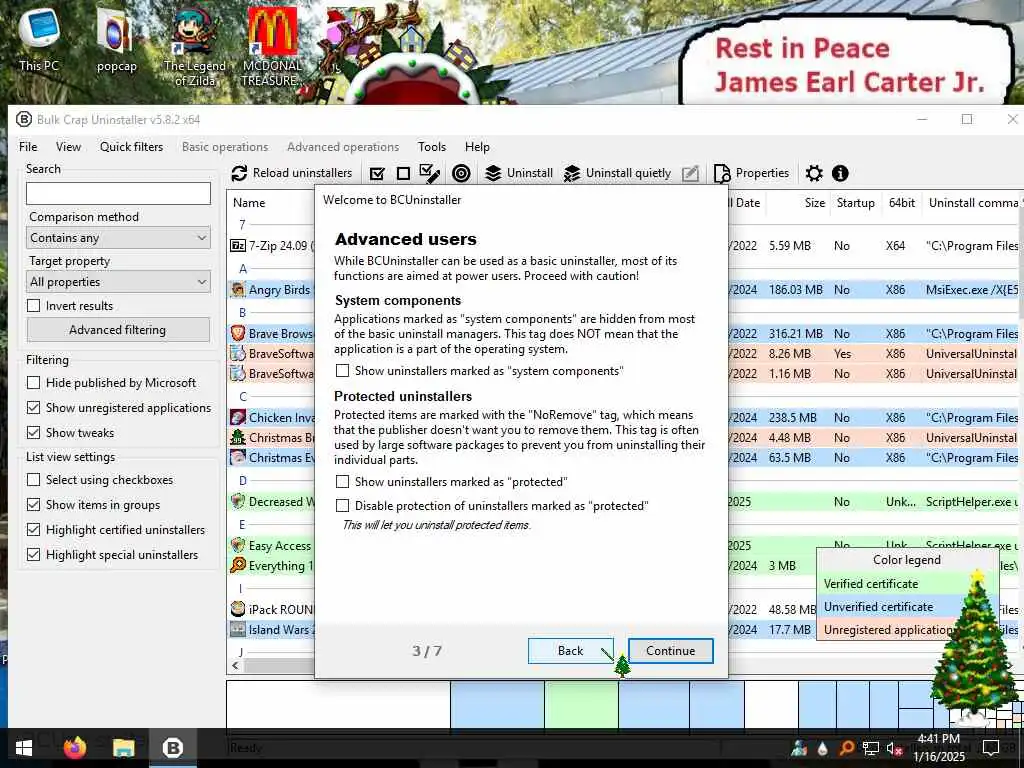The image size is (1024, 768).
Task: Click the modify/edit pencil toolbar icon
Action: [690, 173]
